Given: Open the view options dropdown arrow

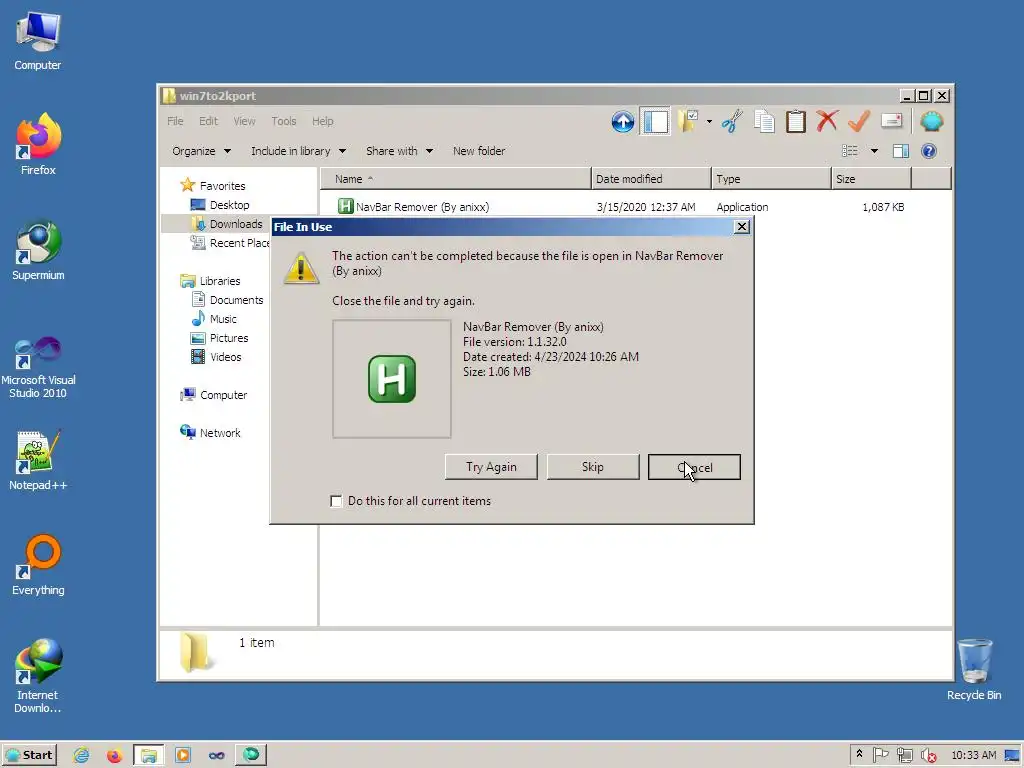Looking at the screenshot, I should 874,152.
